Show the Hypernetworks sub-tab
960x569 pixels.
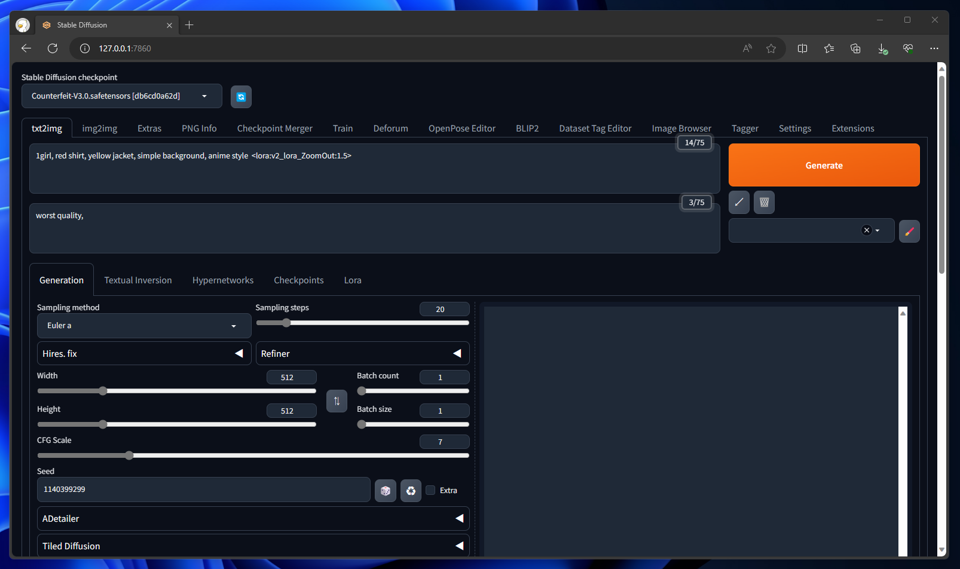223,280
